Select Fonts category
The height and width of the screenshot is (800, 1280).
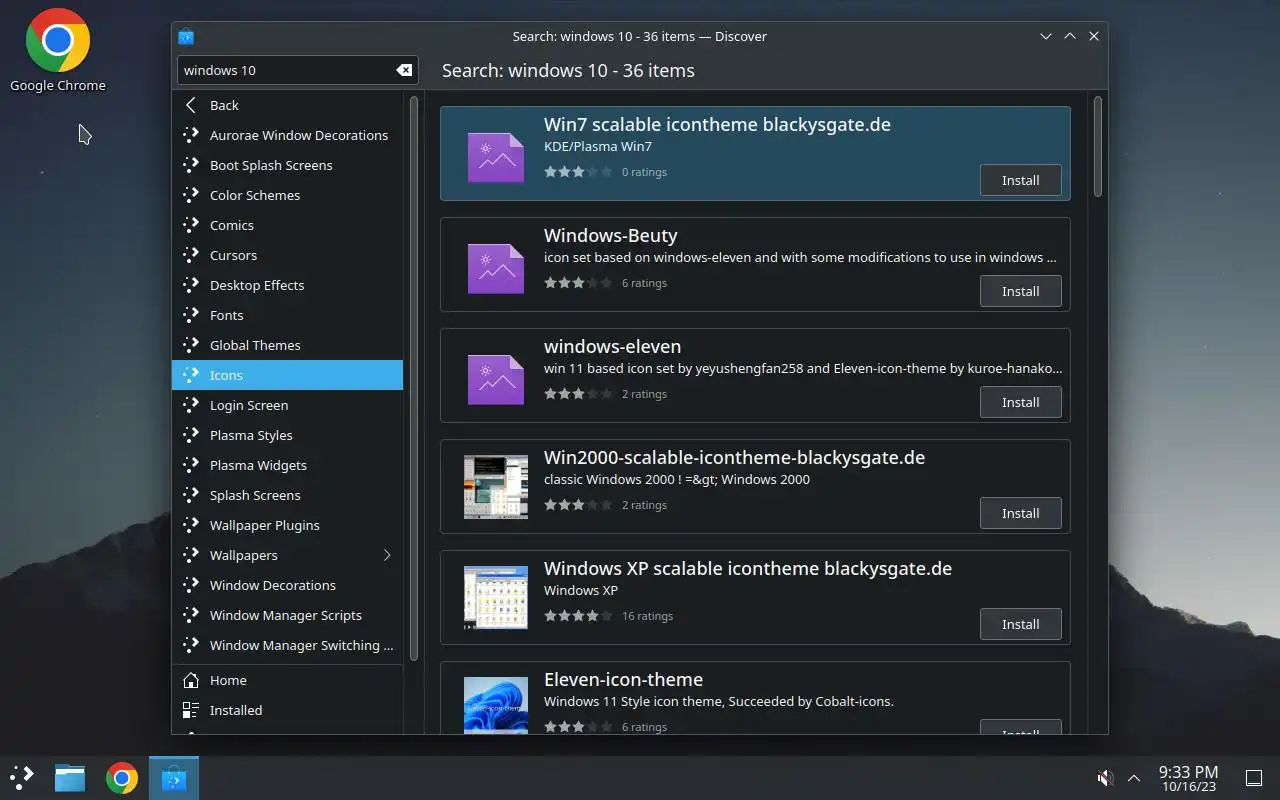tap(288, 315)
